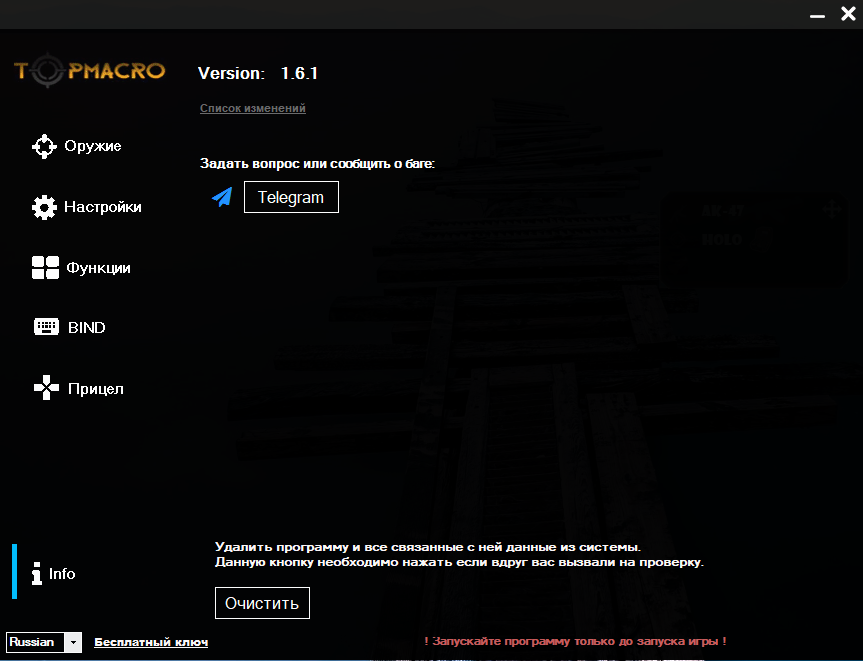Viewport: 863px width, 661px height.
Task: Click the gear icon for Настройки
Action: [45, 207]
